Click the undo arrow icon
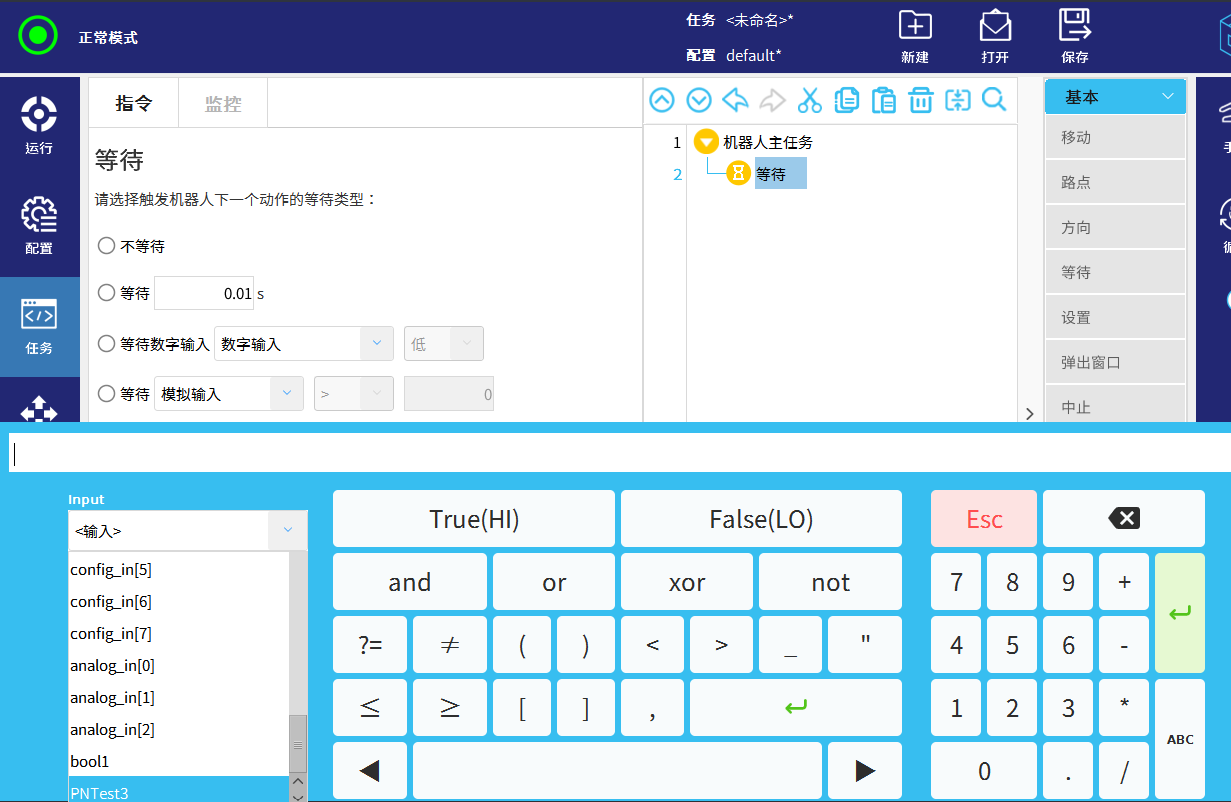The height and width of the screenshot is (802, 1231). [x=735, y=100]
